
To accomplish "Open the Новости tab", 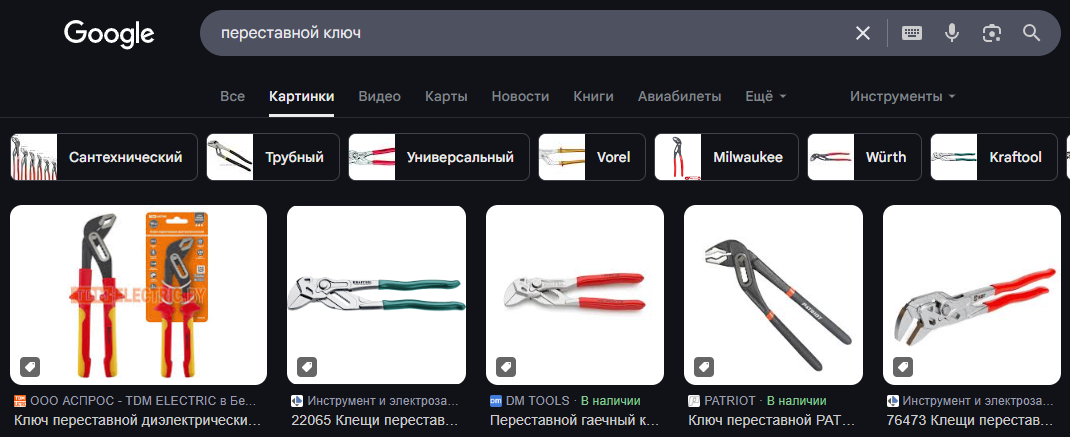I will [x=520, y=96].
